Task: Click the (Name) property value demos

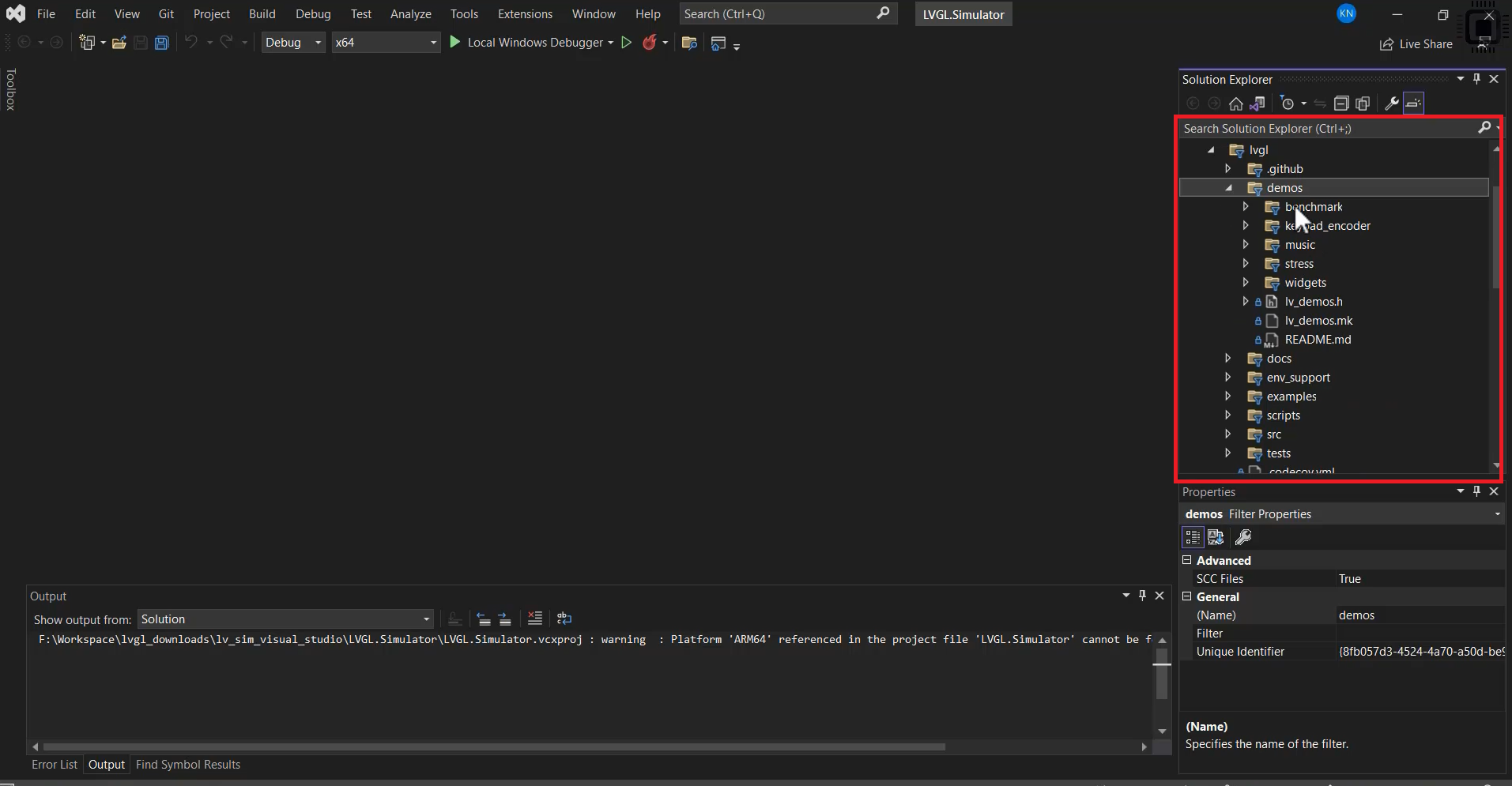Action: 1356,615
